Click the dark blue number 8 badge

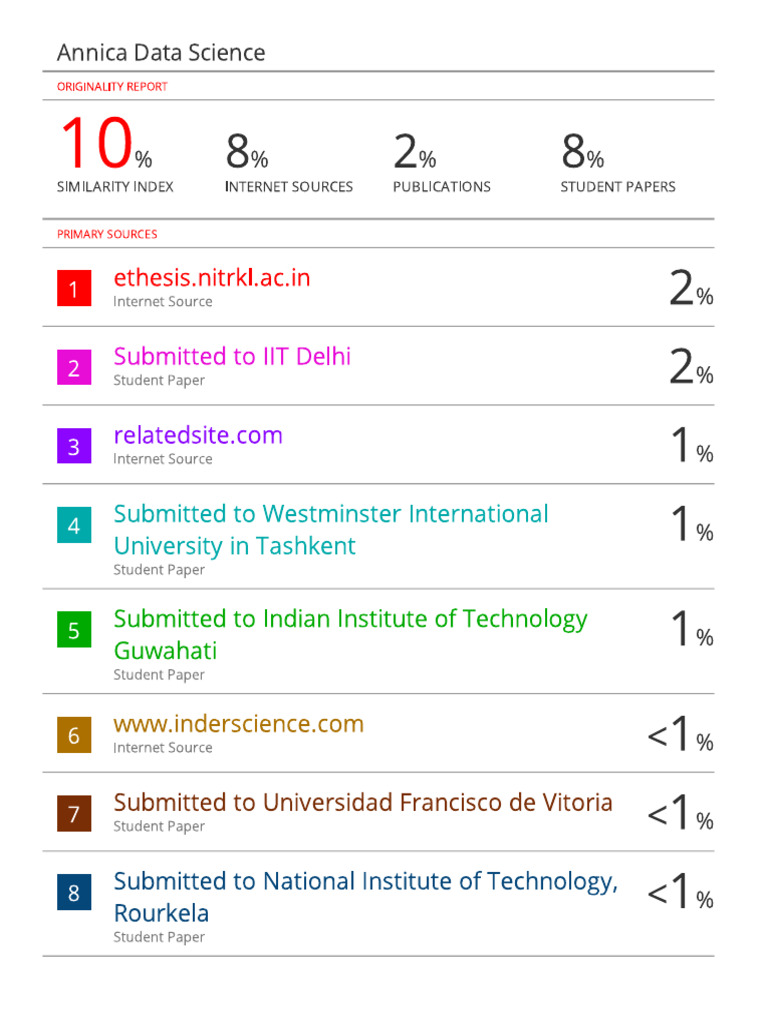[74, 893]
